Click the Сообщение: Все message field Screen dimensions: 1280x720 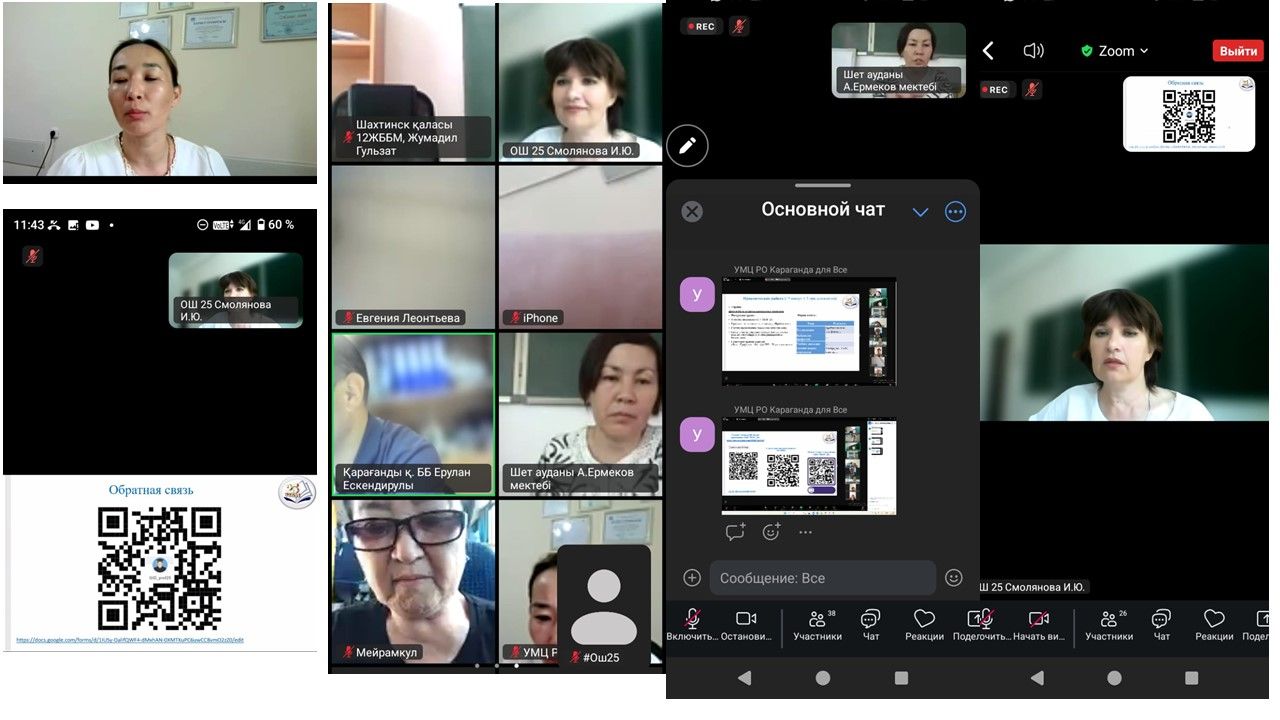click(822, 578)
